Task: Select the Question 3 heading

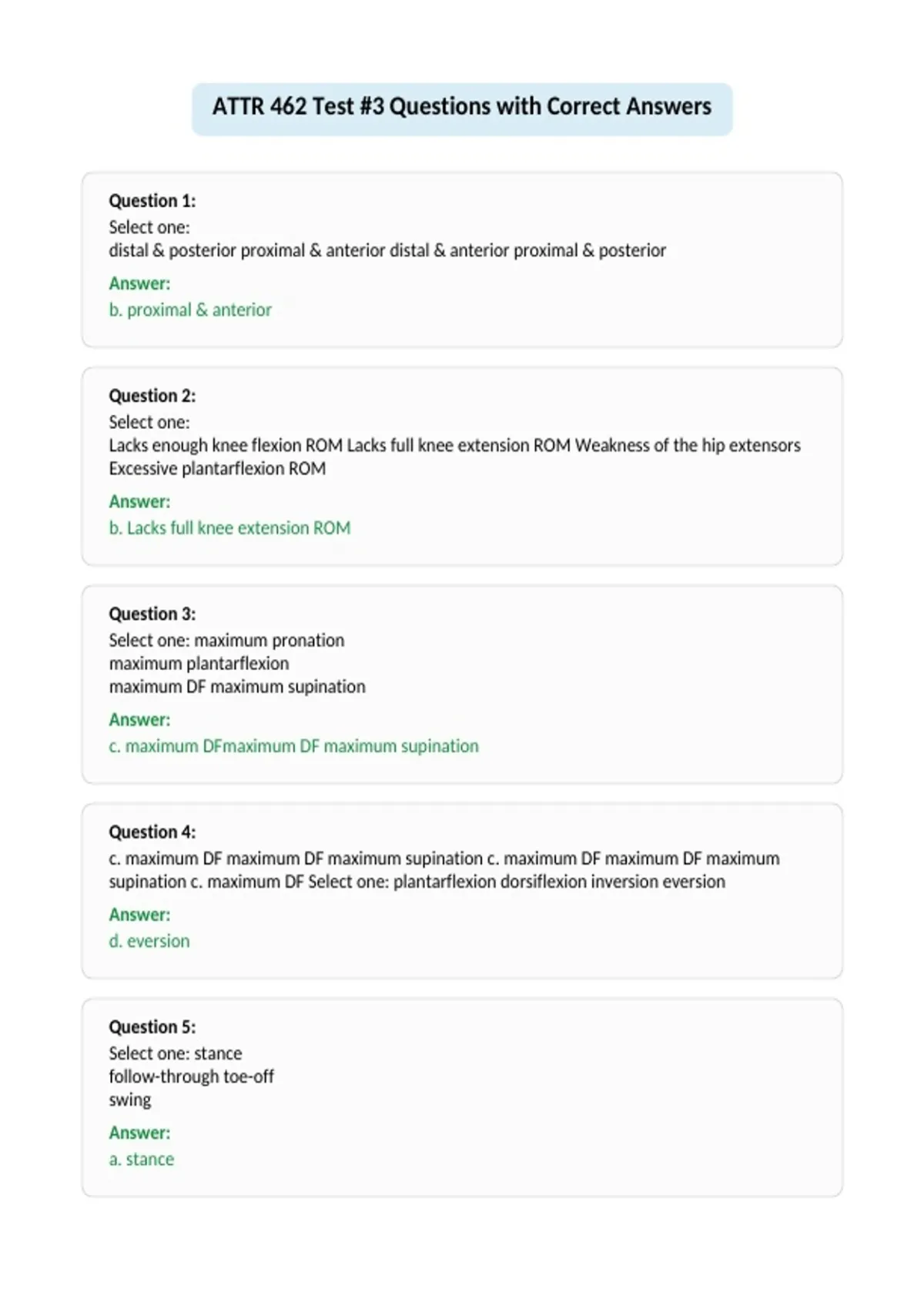Action: point(152,614)
